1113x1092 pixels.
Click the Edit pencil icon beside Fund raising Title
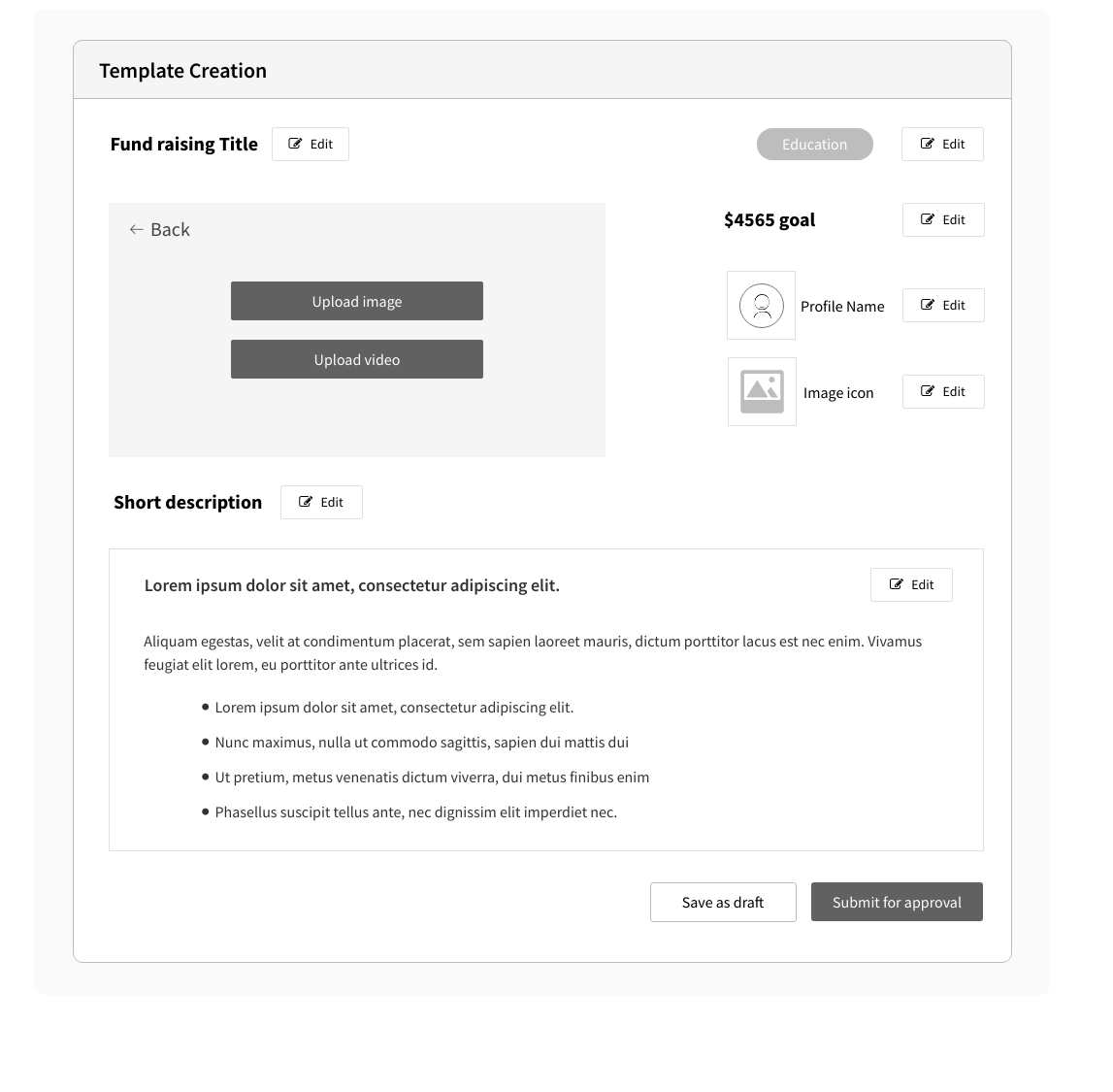click(296, 144)
